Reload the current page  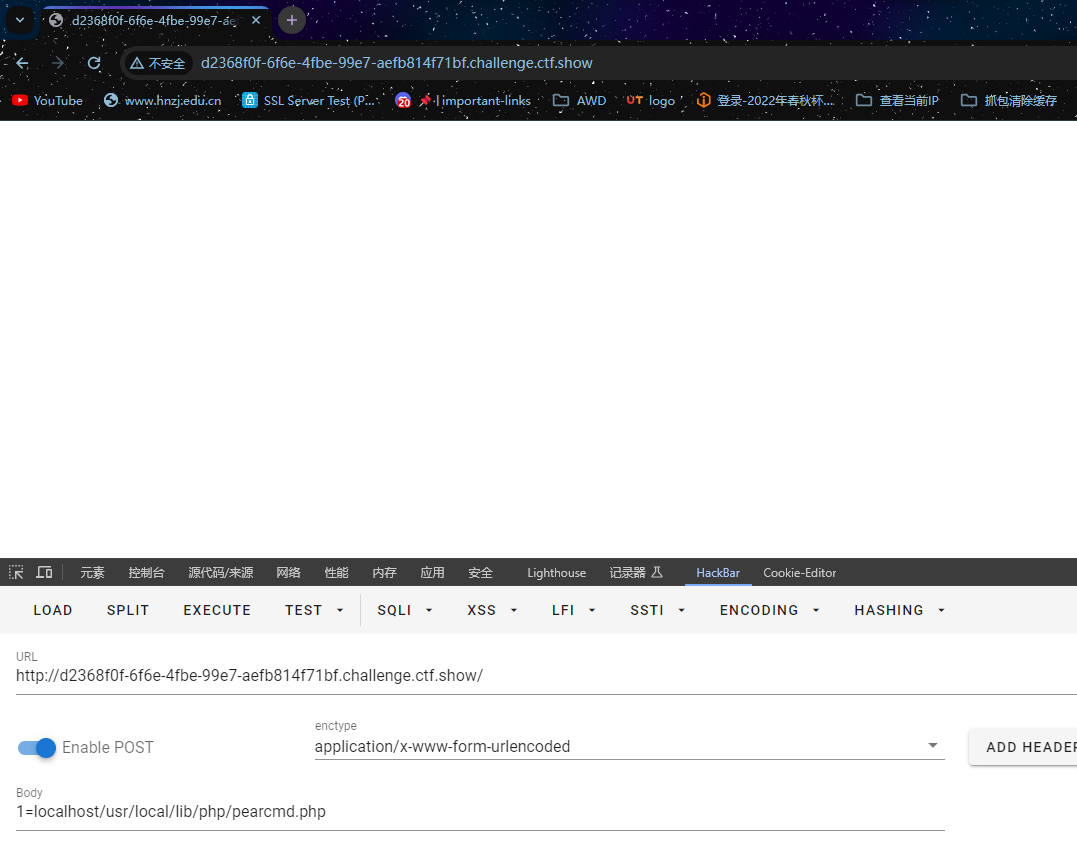coord(94,63)
